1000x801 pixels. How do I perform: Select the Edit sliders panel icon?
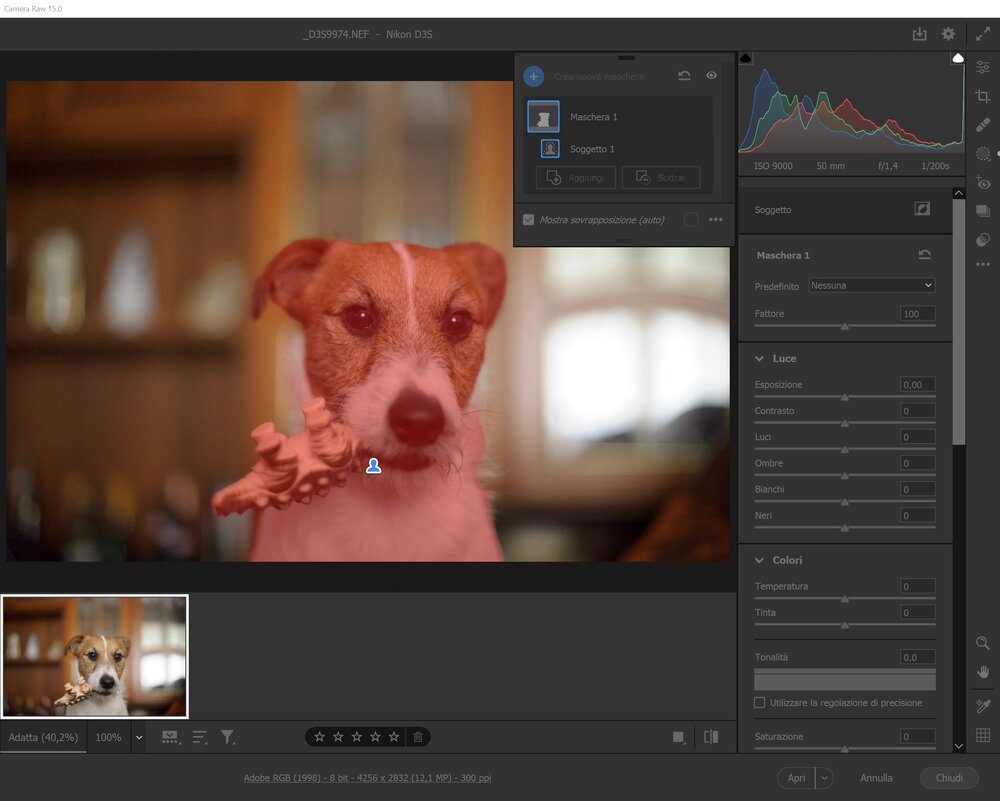pyautogui.click(x=983, y=67)
